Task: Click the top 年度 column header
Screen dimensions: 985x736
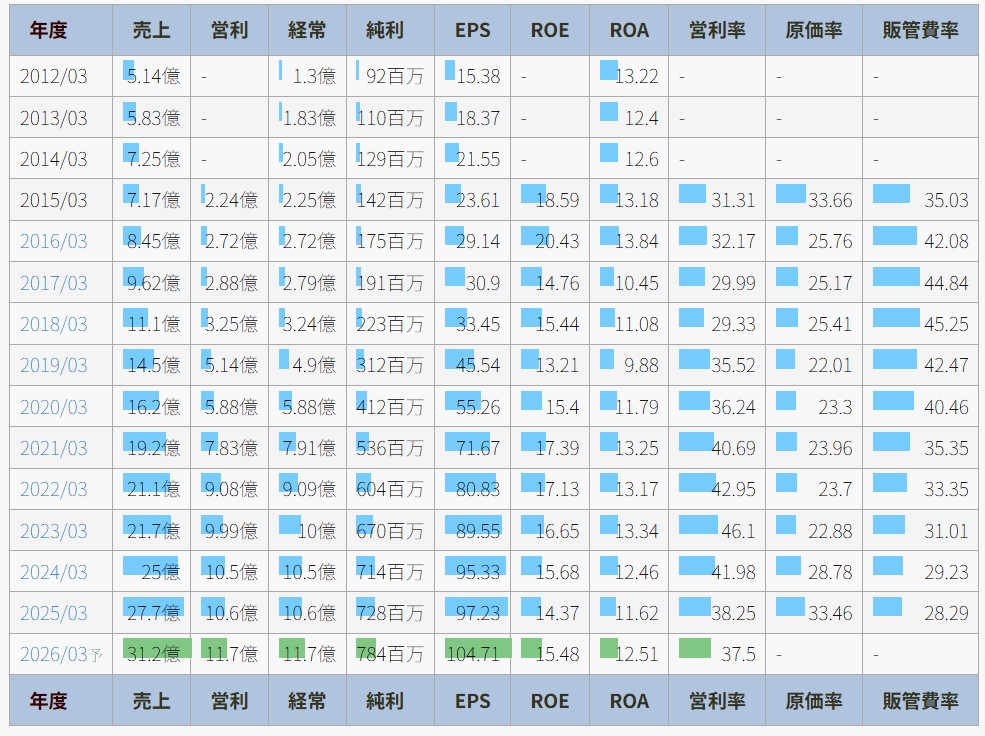Action: [x=61, y=30]
